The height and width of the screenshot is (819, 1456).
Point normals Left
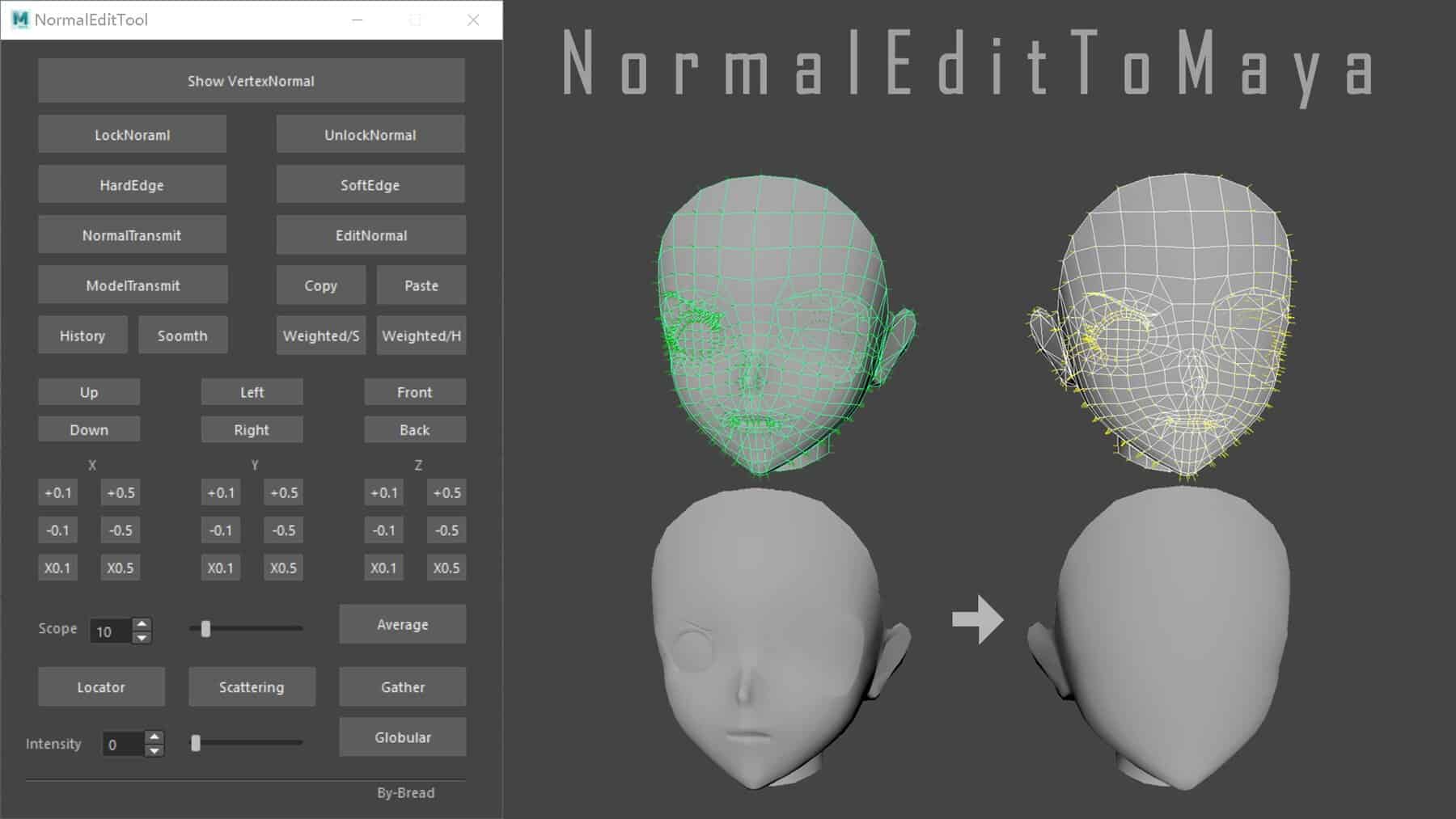[252, 392]
